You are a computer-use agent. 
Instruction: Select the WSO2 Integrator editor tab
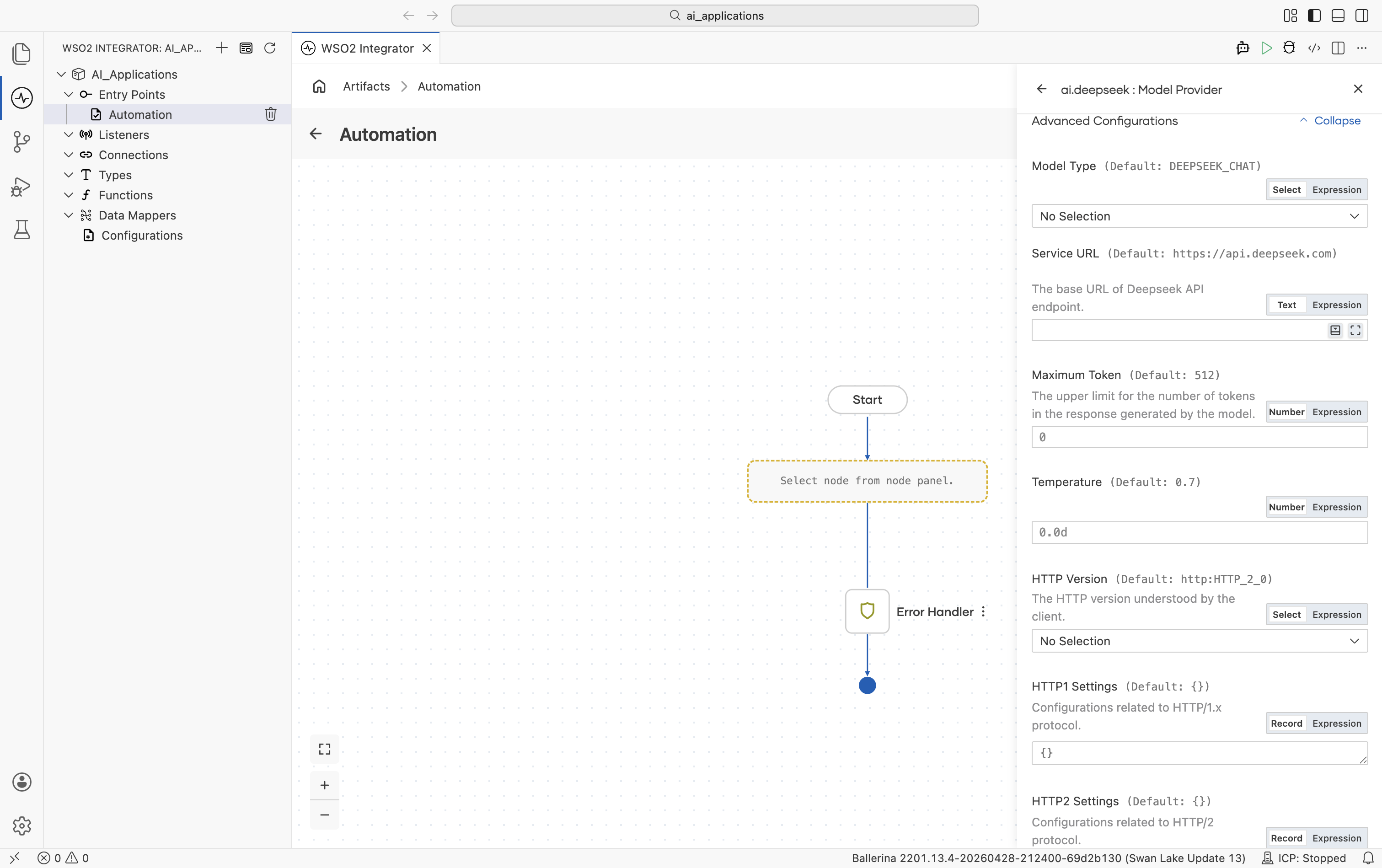pyautogui.click(x=366, y=48)
